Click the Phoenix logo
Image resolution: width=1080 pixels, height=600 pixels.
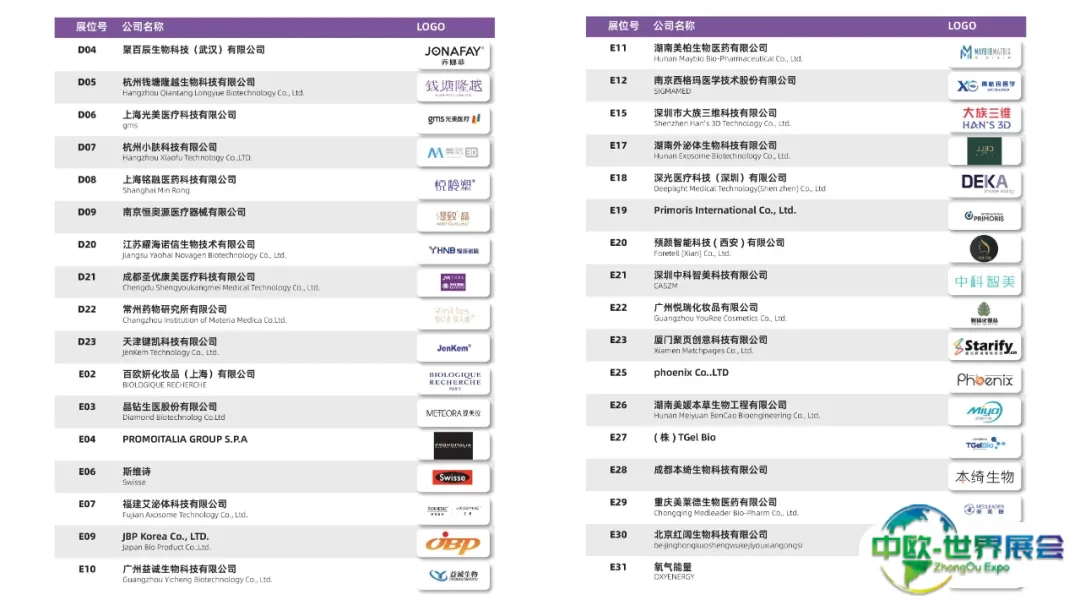[985, 380]
